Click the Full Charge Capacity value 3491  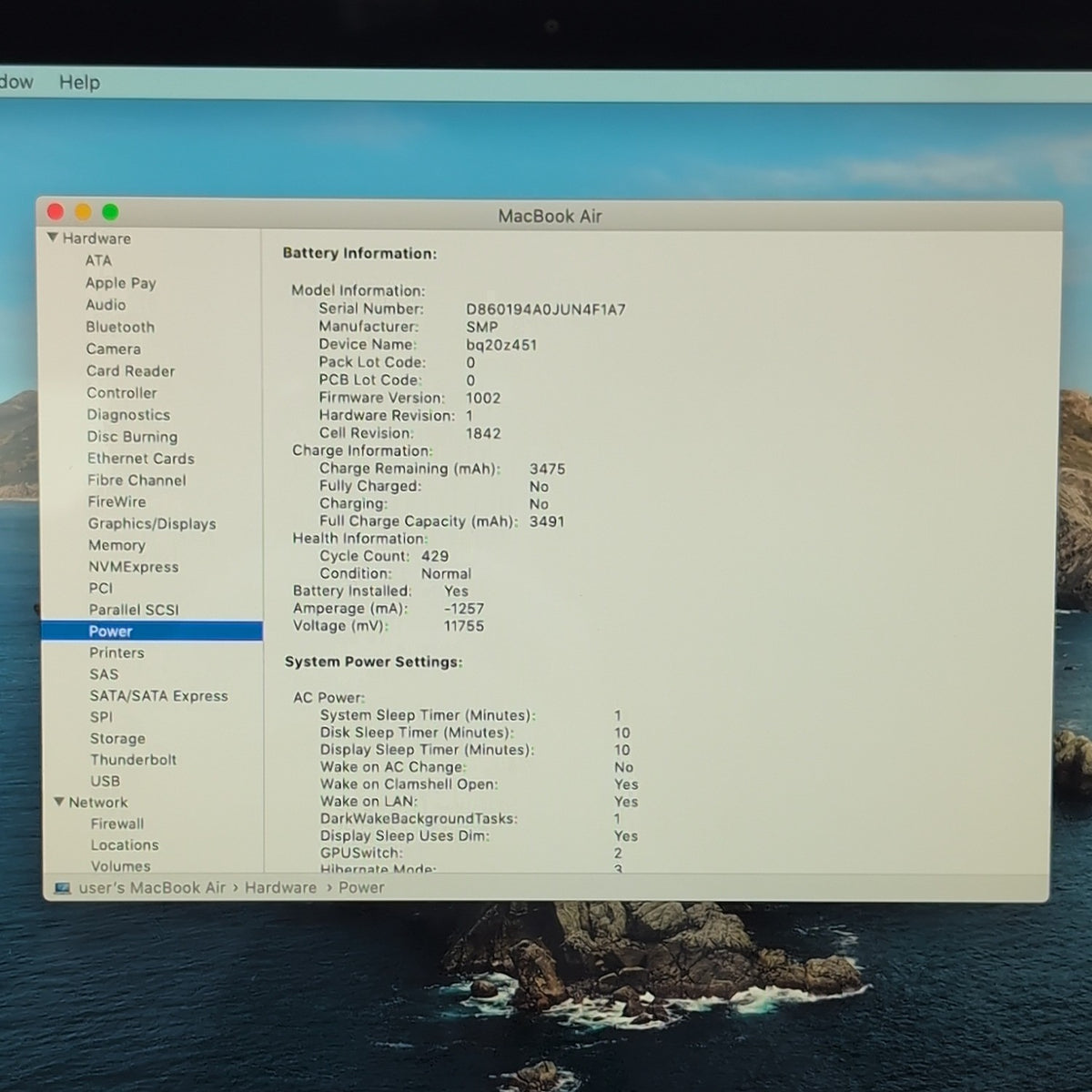point(547,521)
